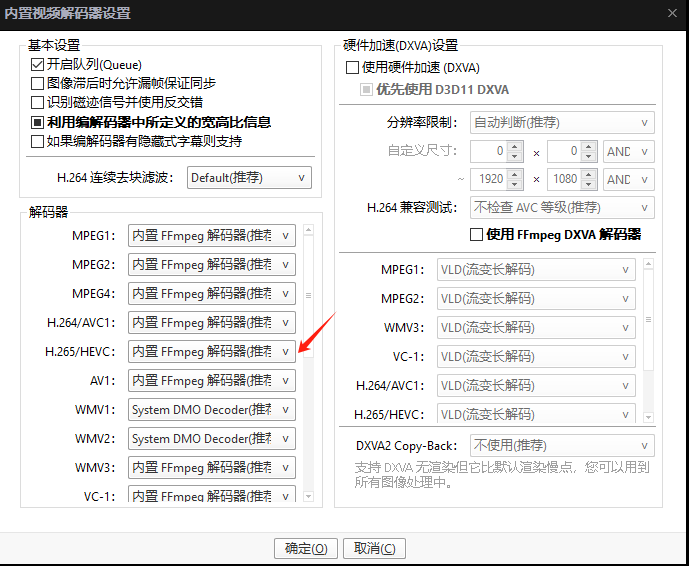The height and width of the screenshot is (566, 689).
Task: Click the 自定义尺寸 height field showing 0
Action: pos(564,152)
